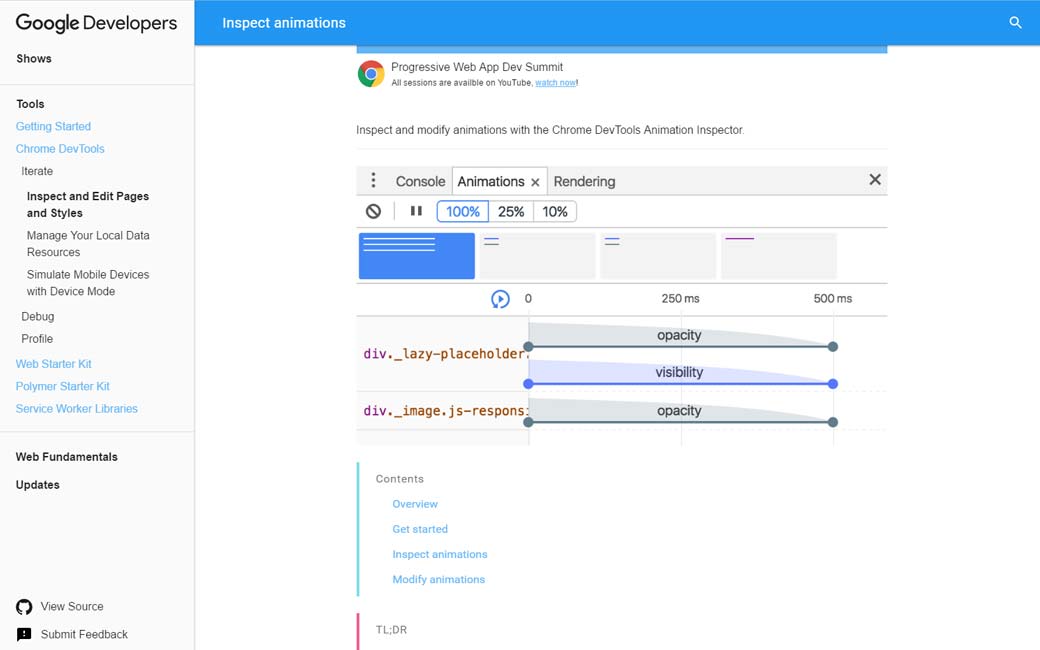This screenshot has height=650, width=1040.
Task: Click the Submit Feedback icon
Action: (24, 634)
